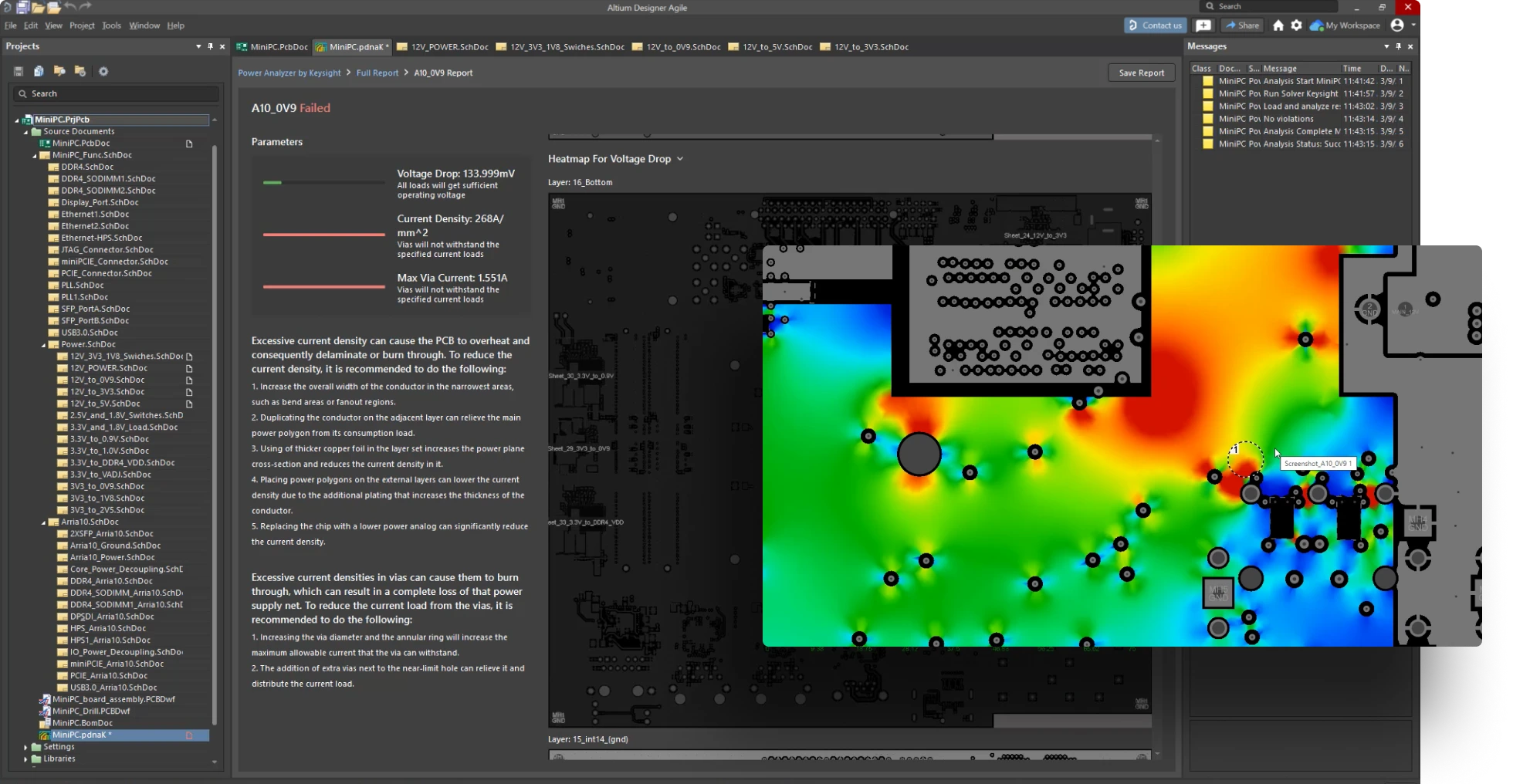Click the Projects panel settings gear icon

103,71
